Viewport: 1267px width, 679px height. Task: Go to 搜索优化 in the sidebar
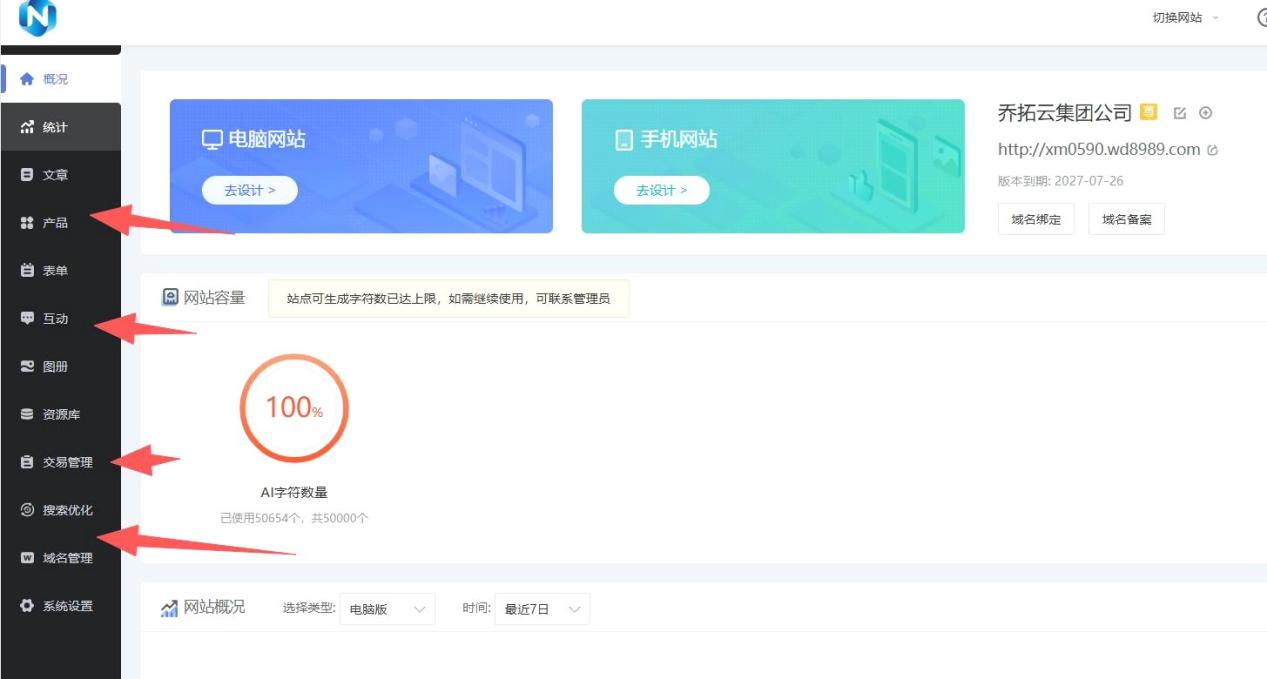(x=67, y=510)
